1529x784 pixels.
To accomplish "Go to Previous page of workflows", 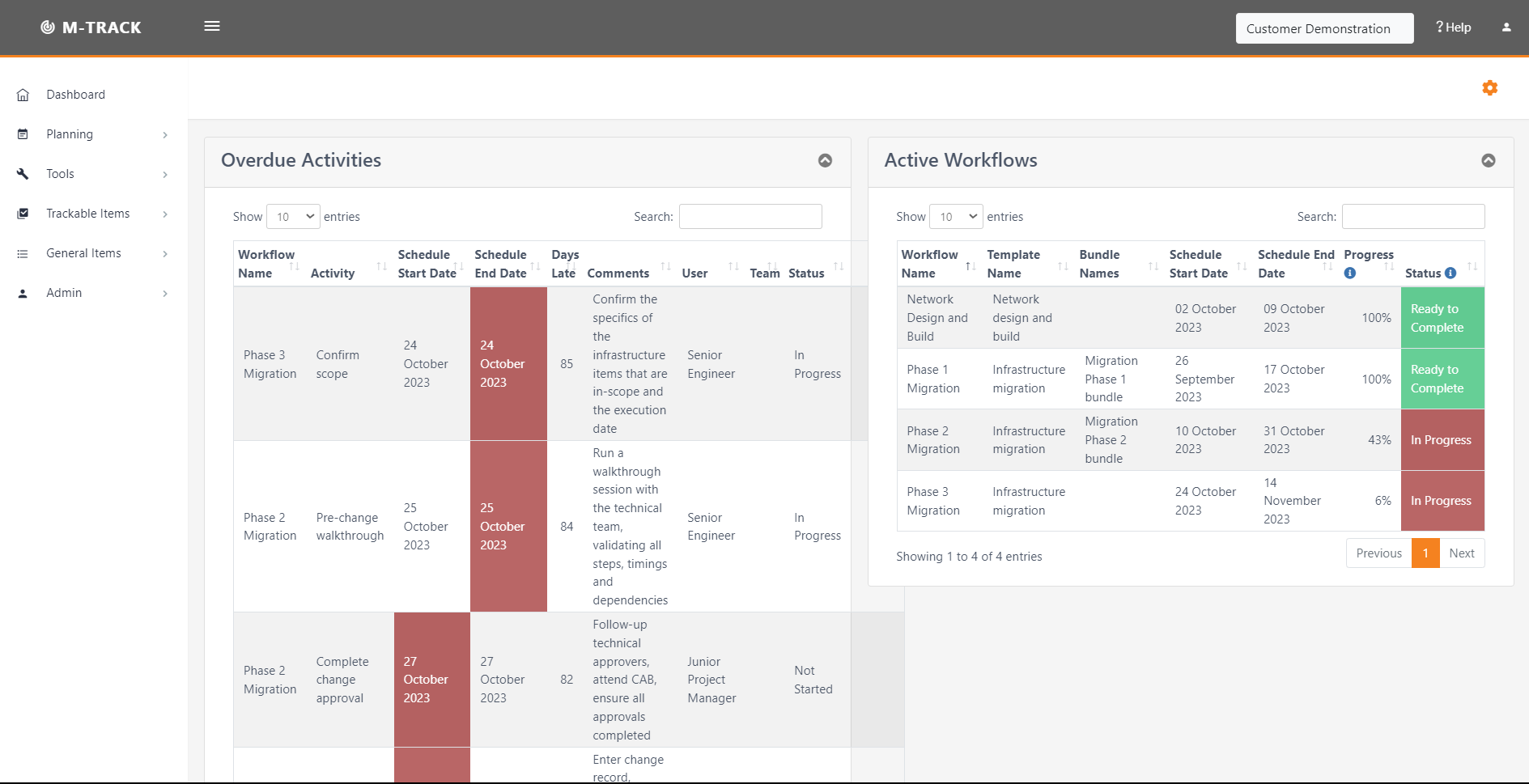I will [x=1378, y=553].
